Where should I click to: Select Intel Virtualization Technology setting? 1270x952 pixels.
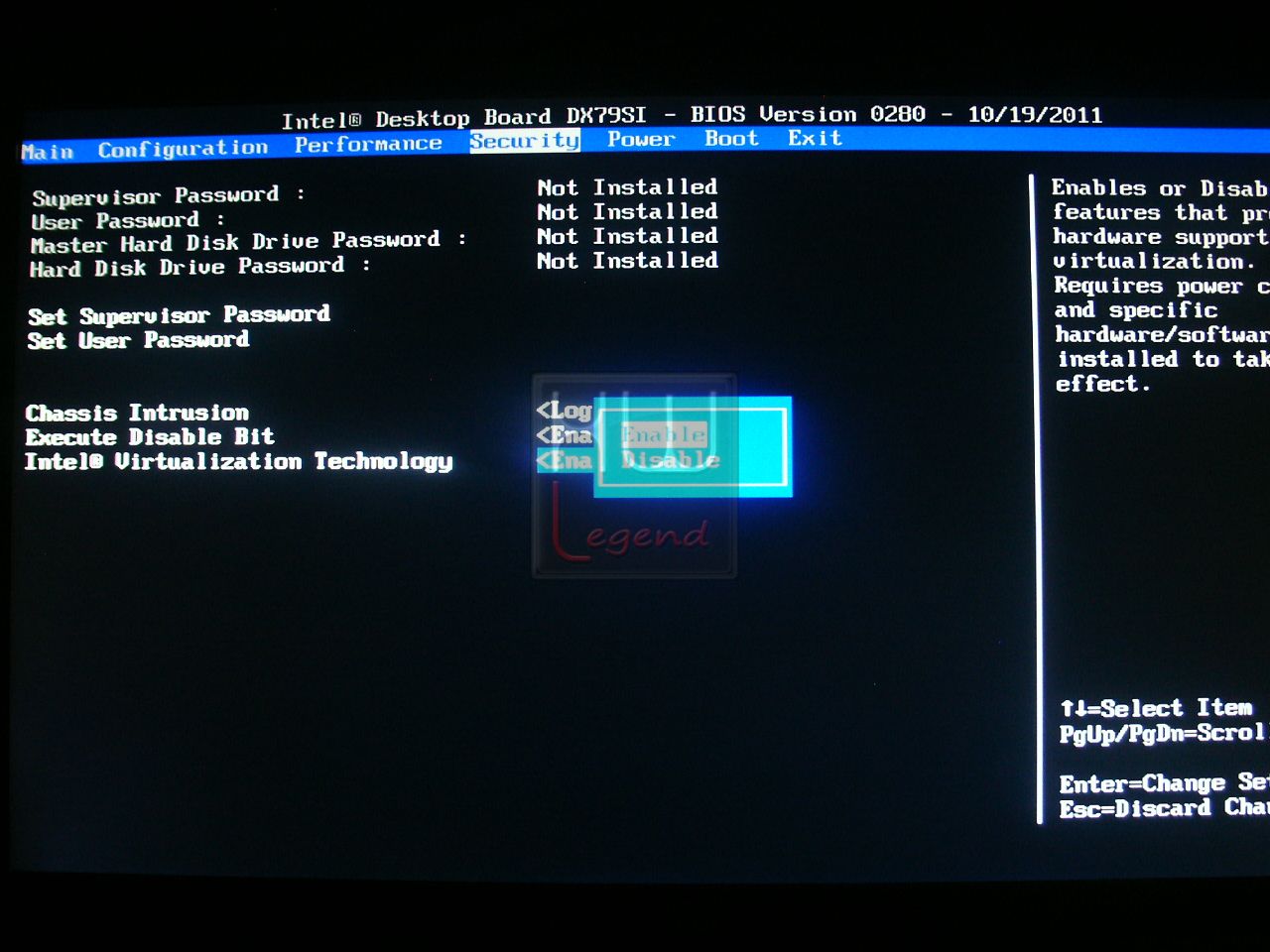point(238,462)
